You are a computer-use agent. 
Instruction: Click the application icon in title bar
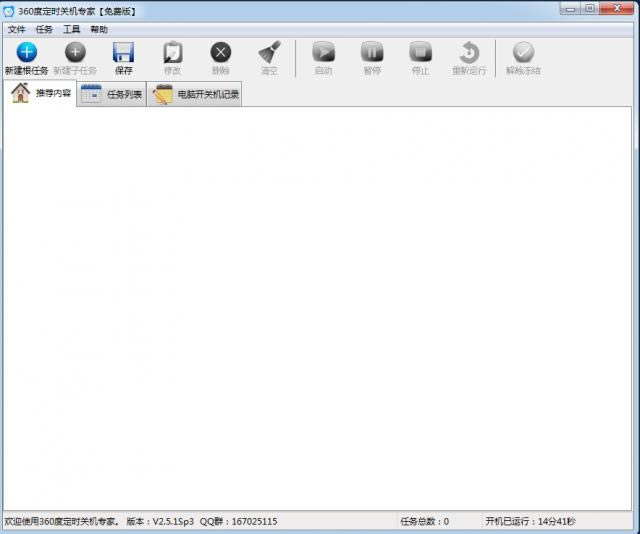(9, 11)
